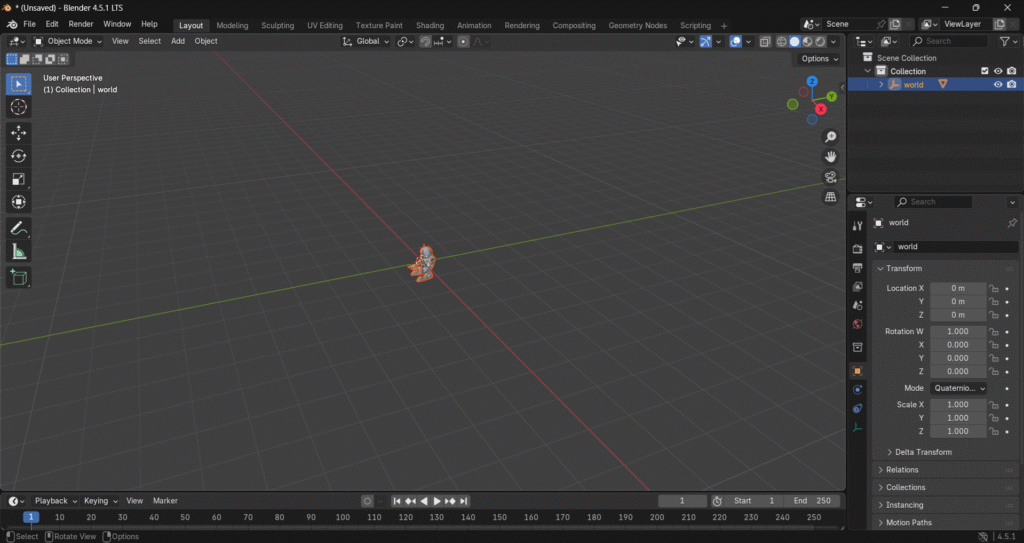The height and width of the screenshot is (543, 1024).
Task: Toggle X-ray display mode
Action: point(765,41)
